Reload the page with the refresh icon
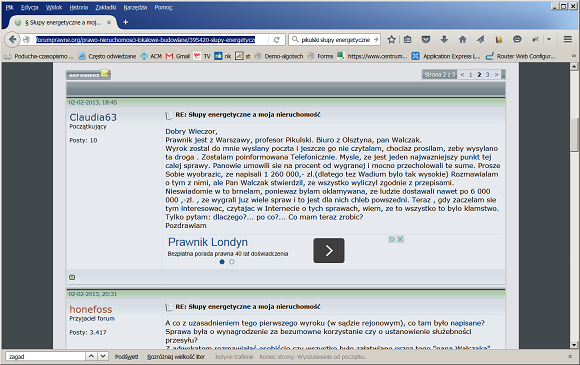The width and height of the screenshot is (580, 365). [x=276, y=40]
